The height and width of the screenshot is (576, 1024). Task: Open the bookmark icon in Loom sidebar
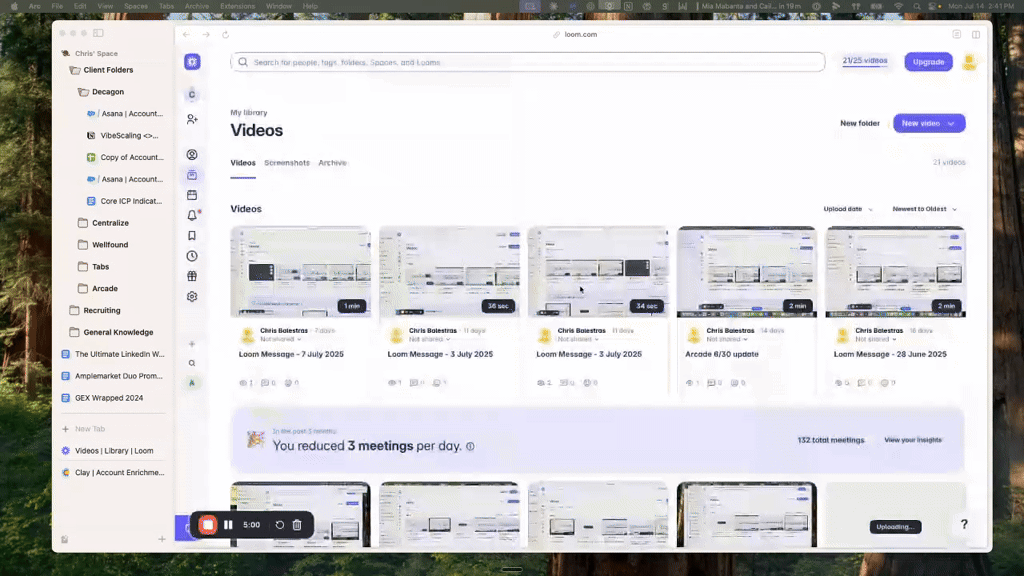(x=192, y=236)
